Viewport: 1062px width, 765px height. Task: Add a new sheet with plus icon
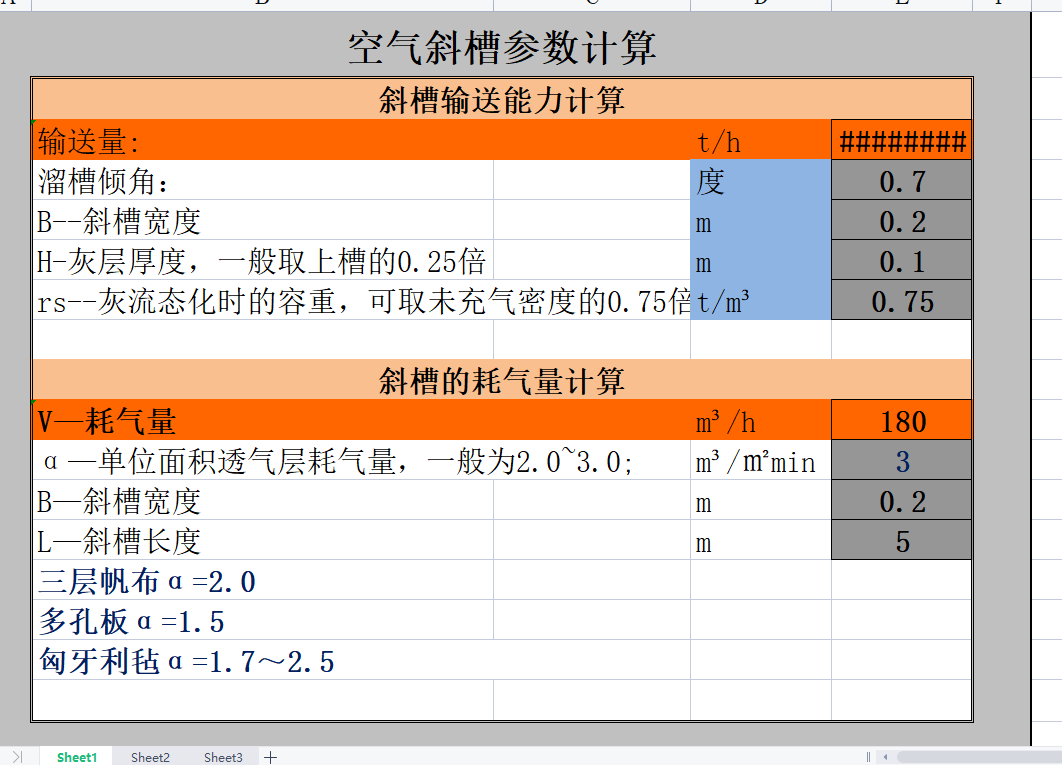[270, 757]
